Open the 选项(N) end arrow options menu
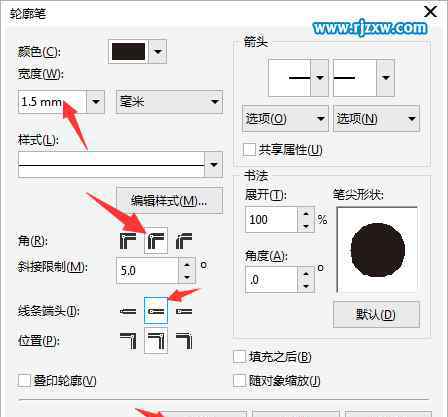 pos(376,118)
